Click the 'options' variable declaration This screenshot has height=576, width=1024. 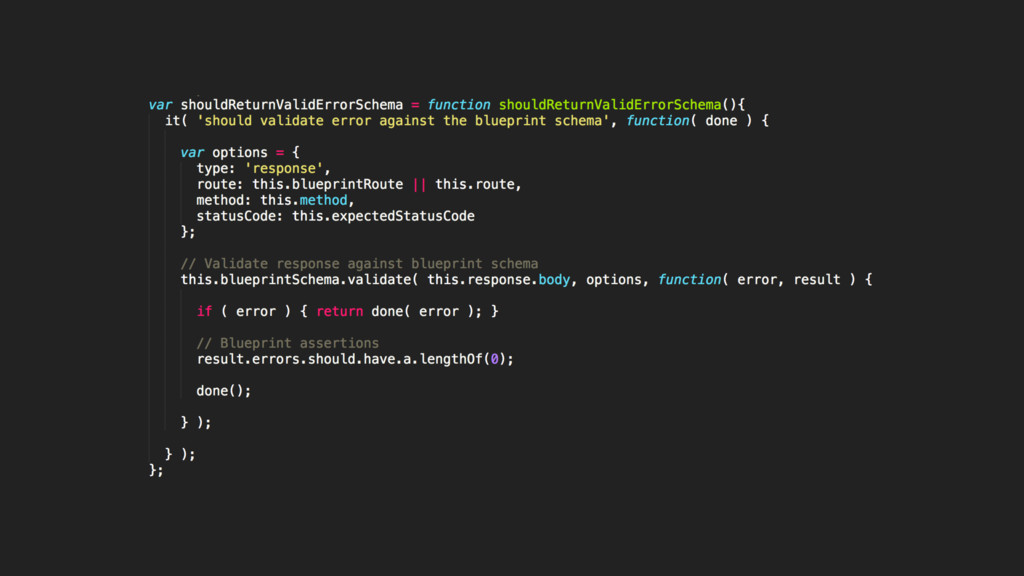(240, 153)
